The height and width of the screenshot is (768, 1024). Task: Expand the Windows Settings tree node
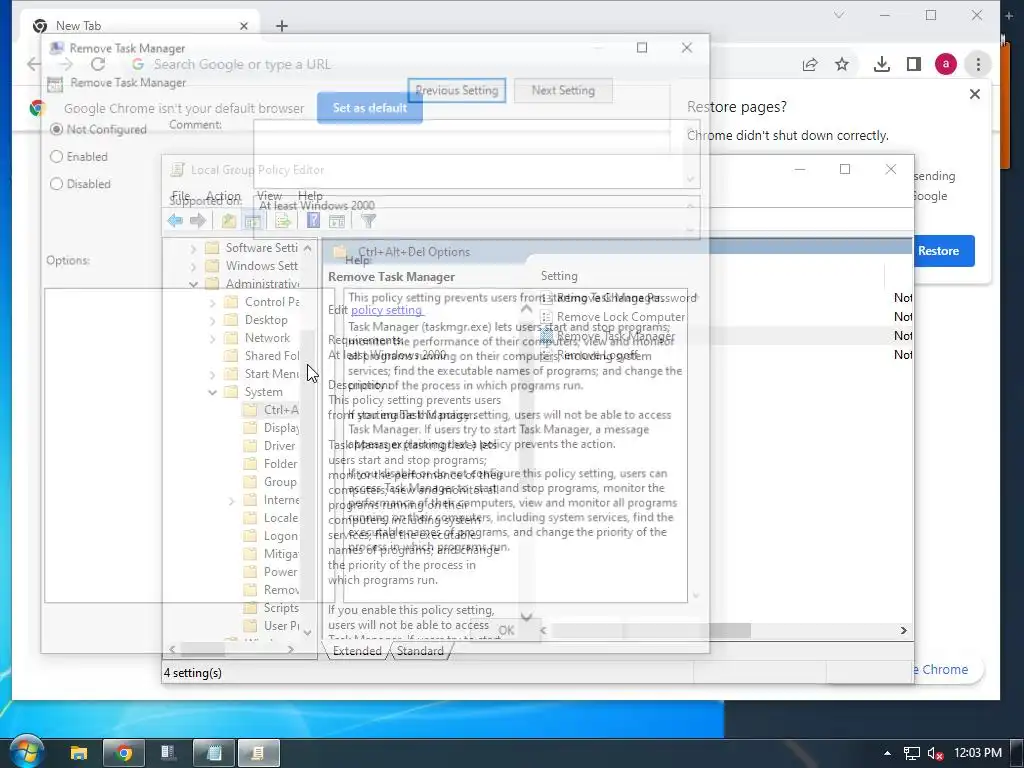coord(193,266)
